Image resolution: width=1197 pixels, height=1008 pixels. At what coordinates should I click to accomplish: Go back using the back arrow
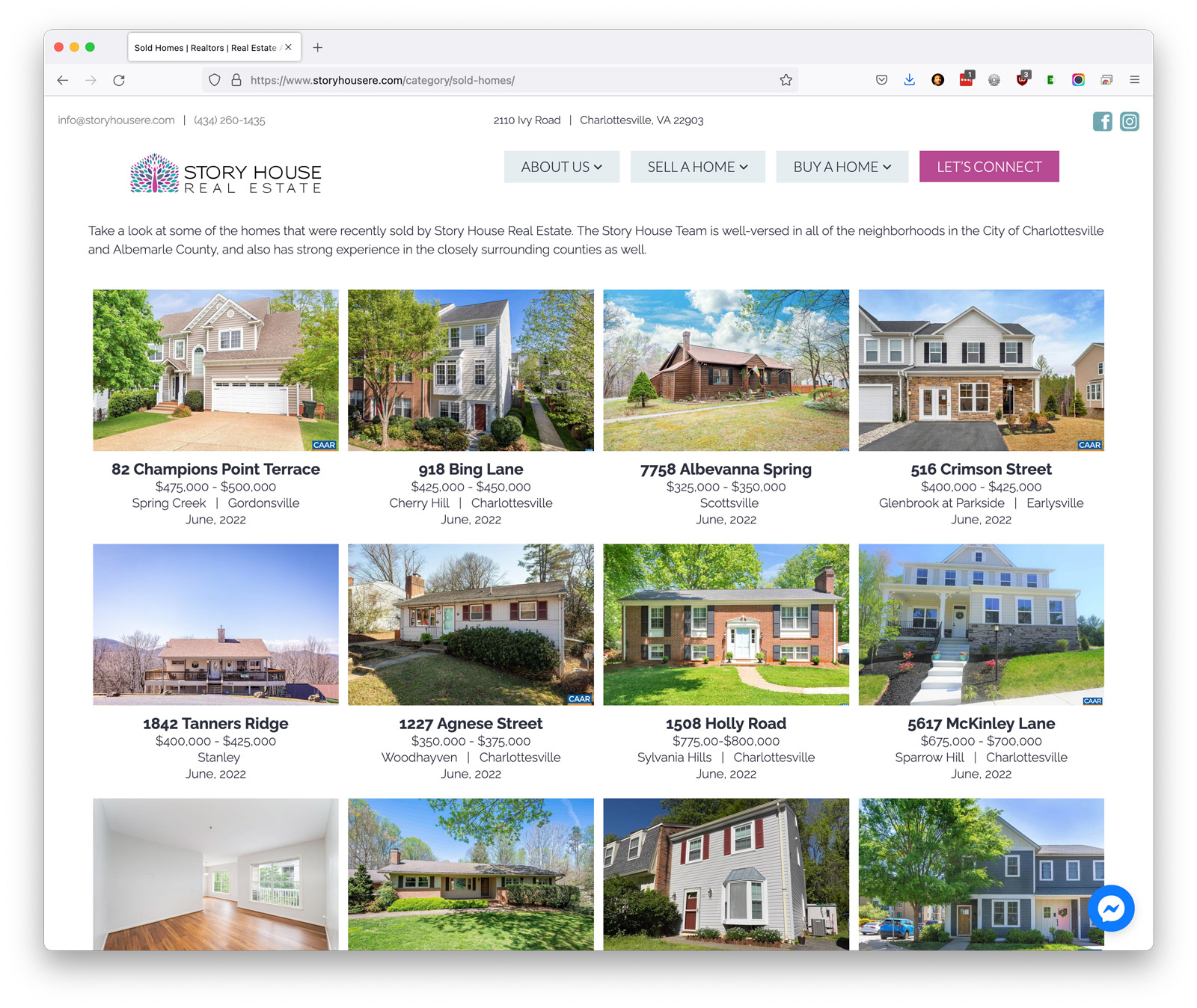63,80
